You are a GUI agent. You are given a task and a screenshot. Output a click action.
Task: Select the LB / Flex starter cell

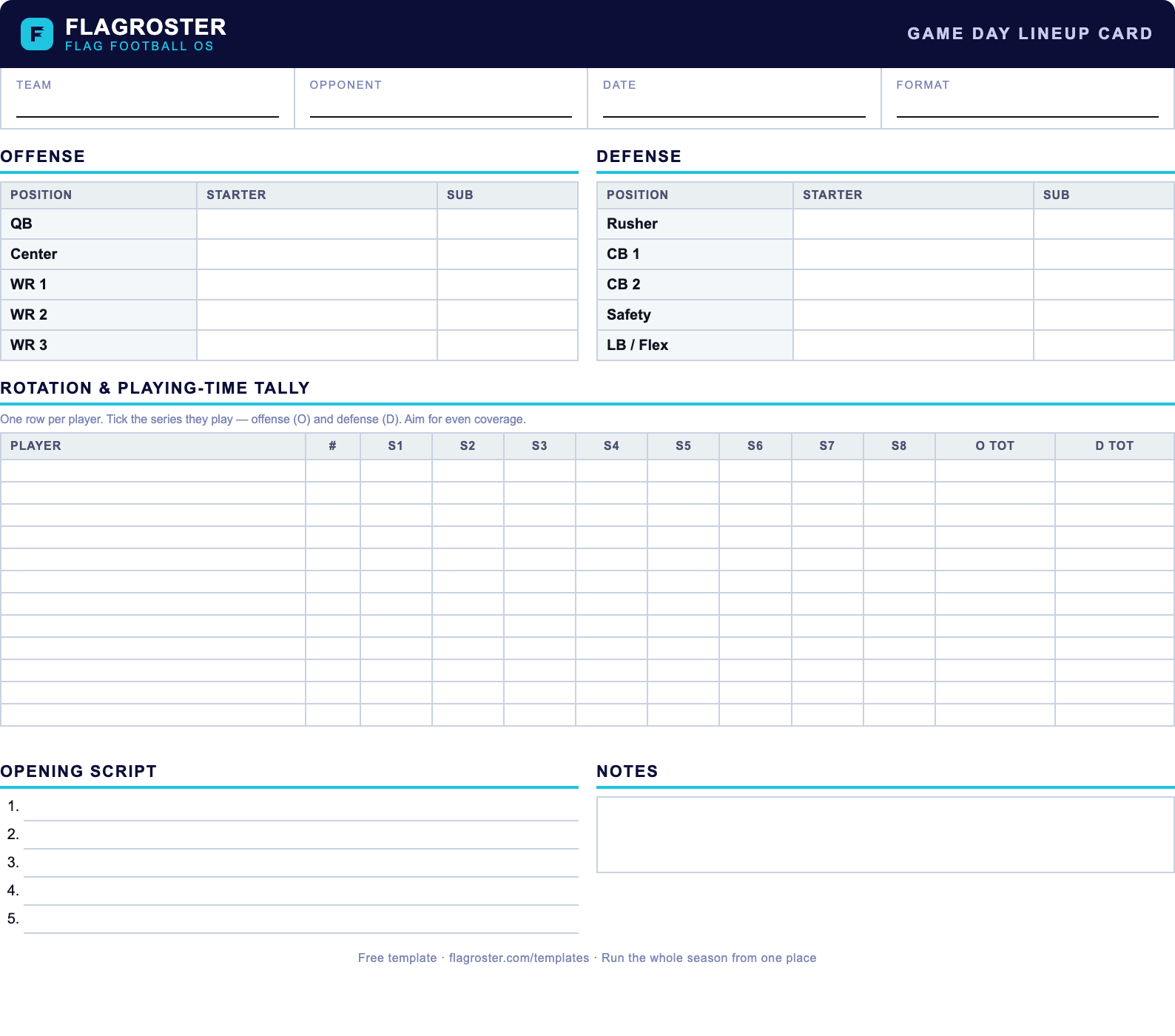point(913,345)
